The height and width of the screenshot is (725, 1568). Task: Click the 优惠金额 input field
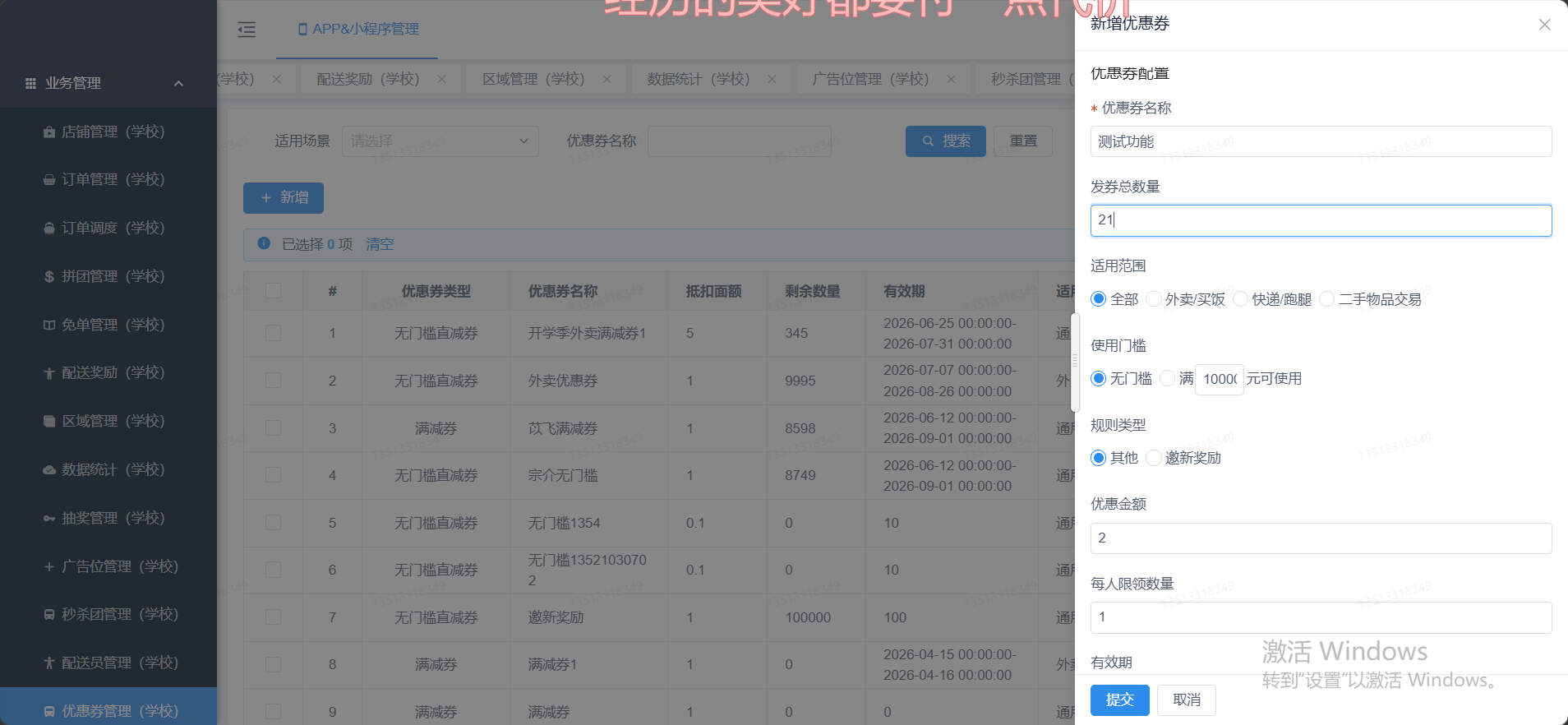coord(1321,538)
